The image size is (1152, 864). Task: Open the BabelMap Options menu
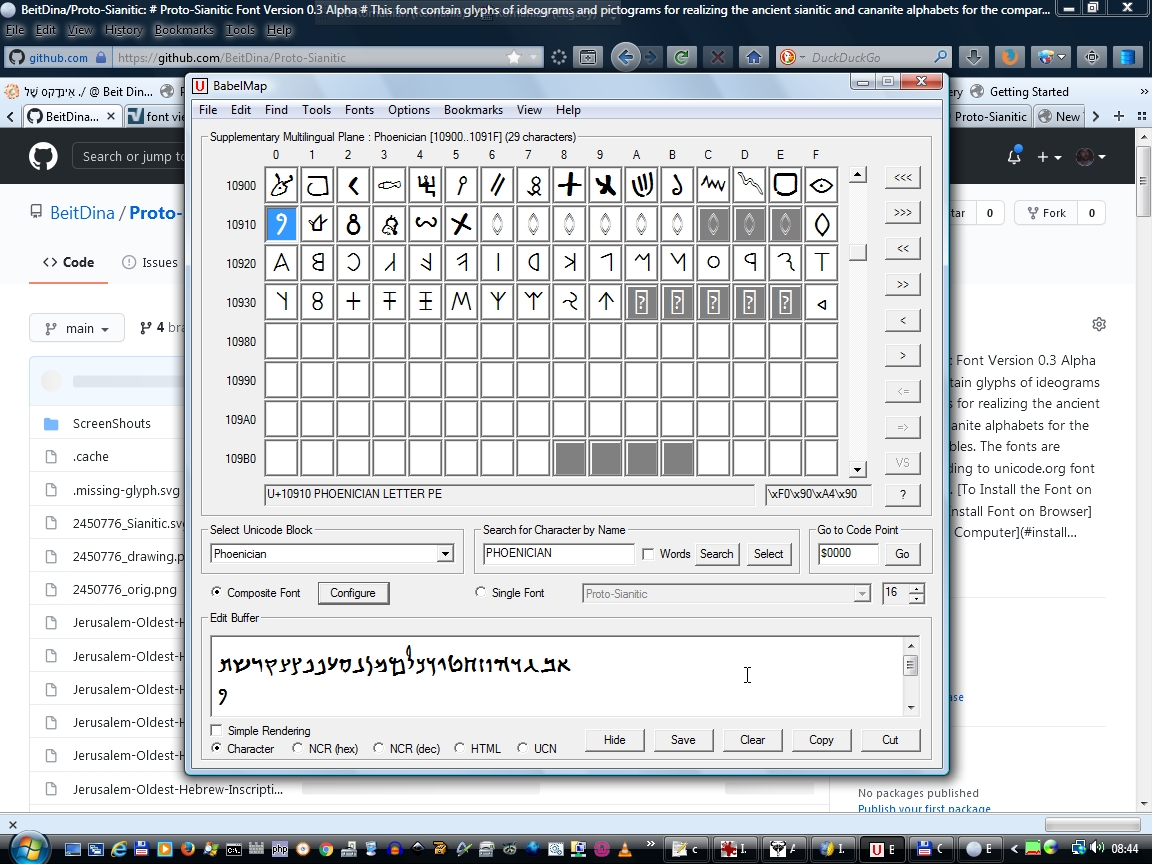point(408,109)
